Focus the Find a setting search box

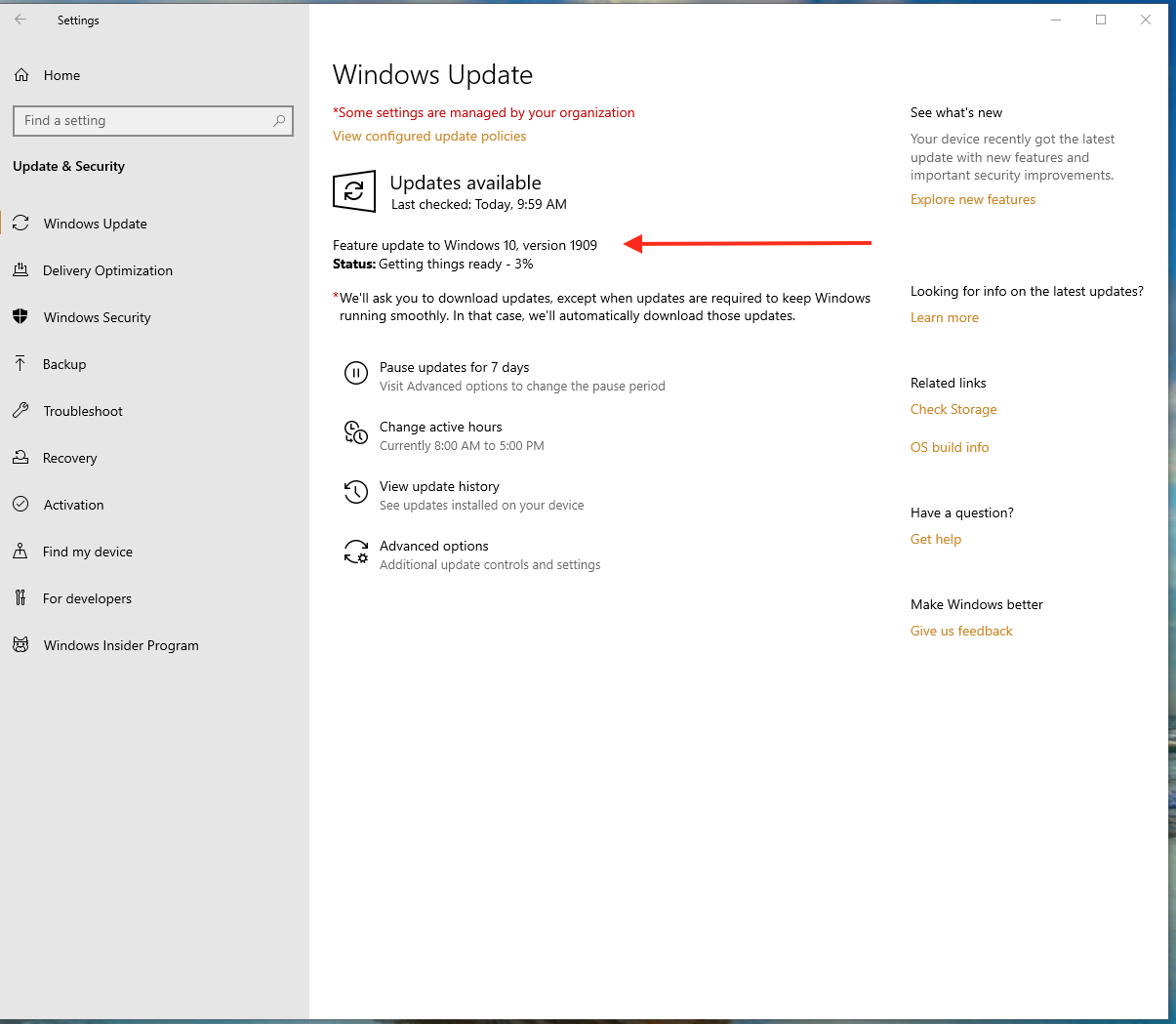point(146,121)
